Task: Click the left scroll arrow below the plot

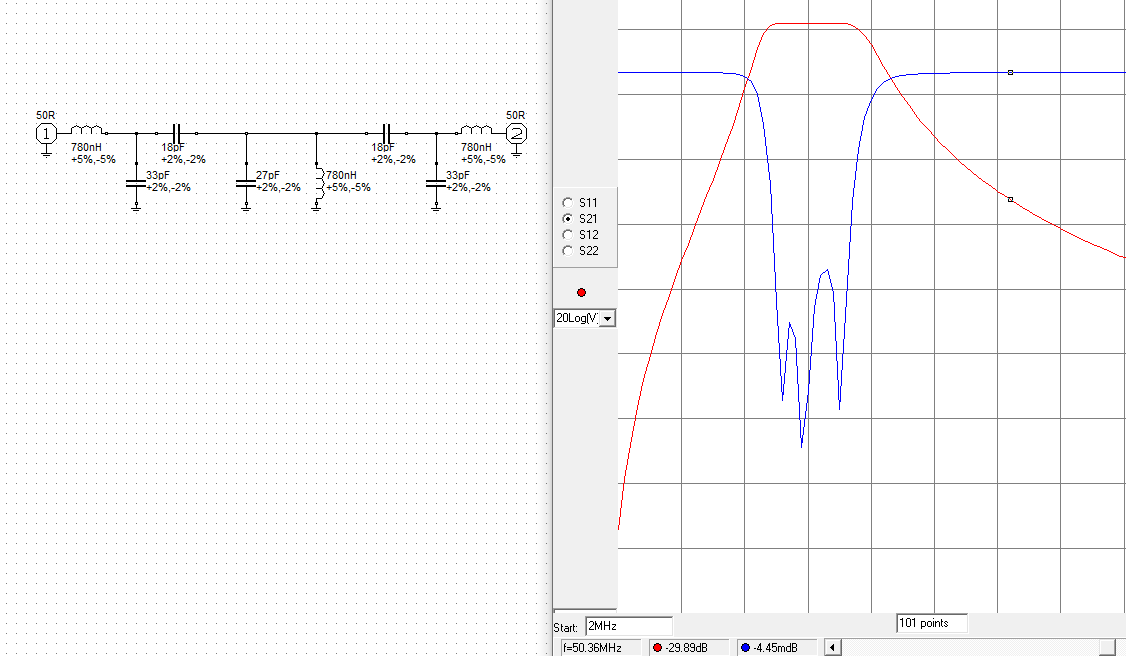Action: [x=830, y=648]
